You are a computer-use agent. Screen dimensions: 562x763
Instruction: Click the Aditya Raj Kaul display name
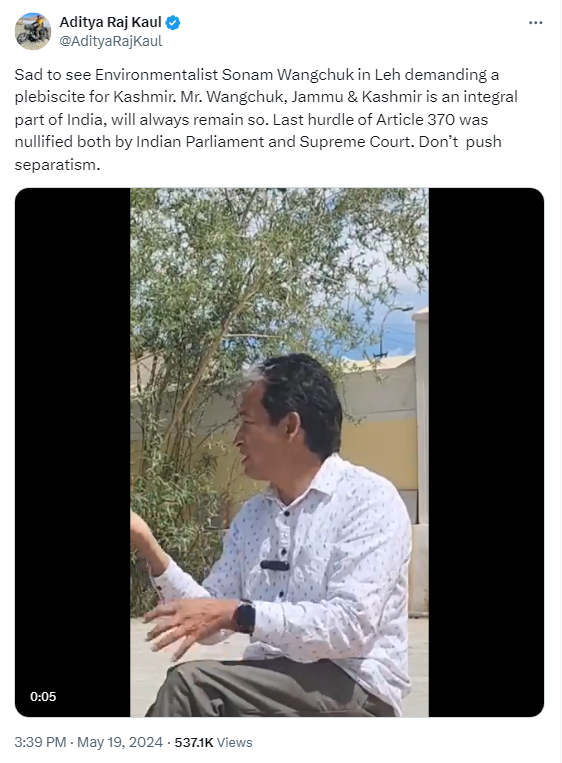click(x=110, y=22)
